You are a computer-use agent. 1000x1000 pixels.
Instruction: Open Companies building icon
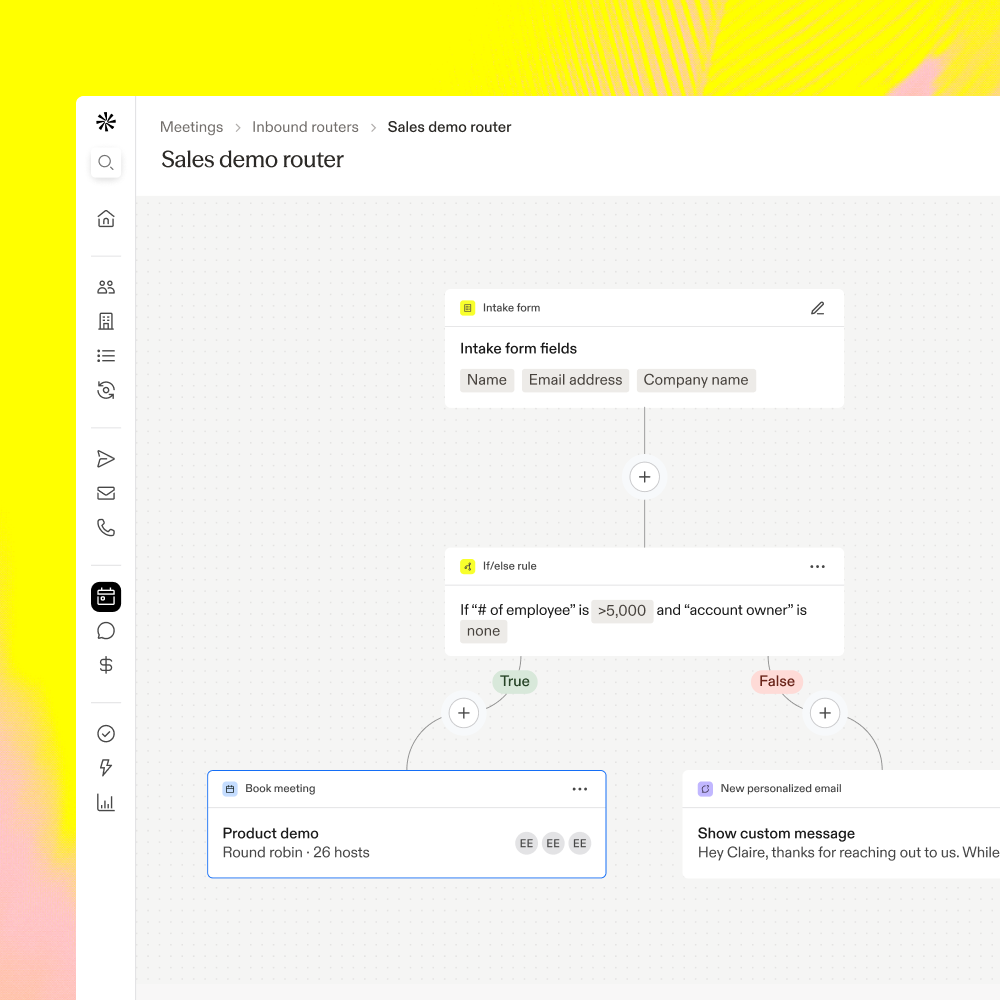[106, 321]
